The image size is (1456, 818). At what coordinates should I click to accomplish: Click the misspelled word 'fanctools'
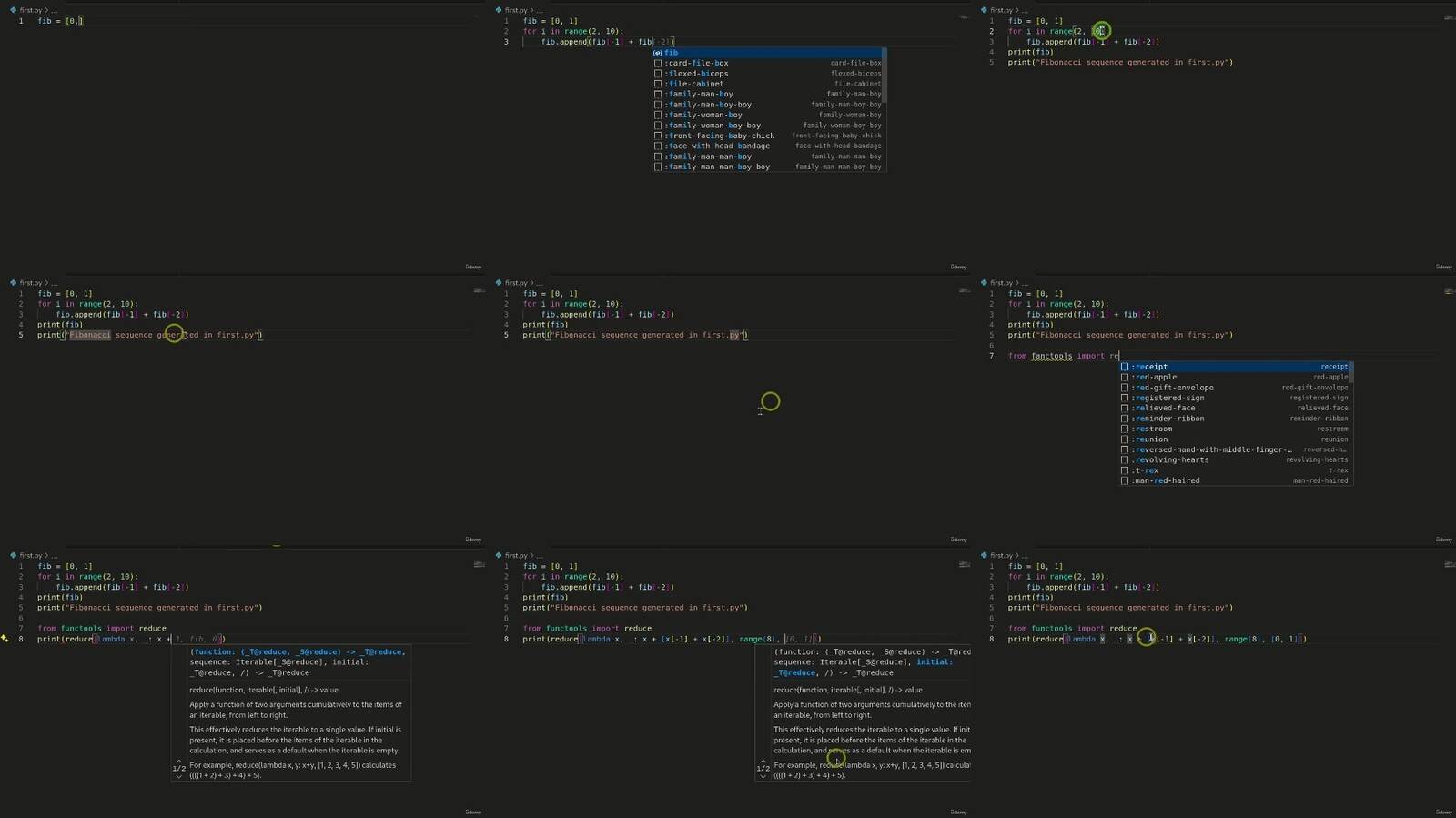tap(1051, 356)
